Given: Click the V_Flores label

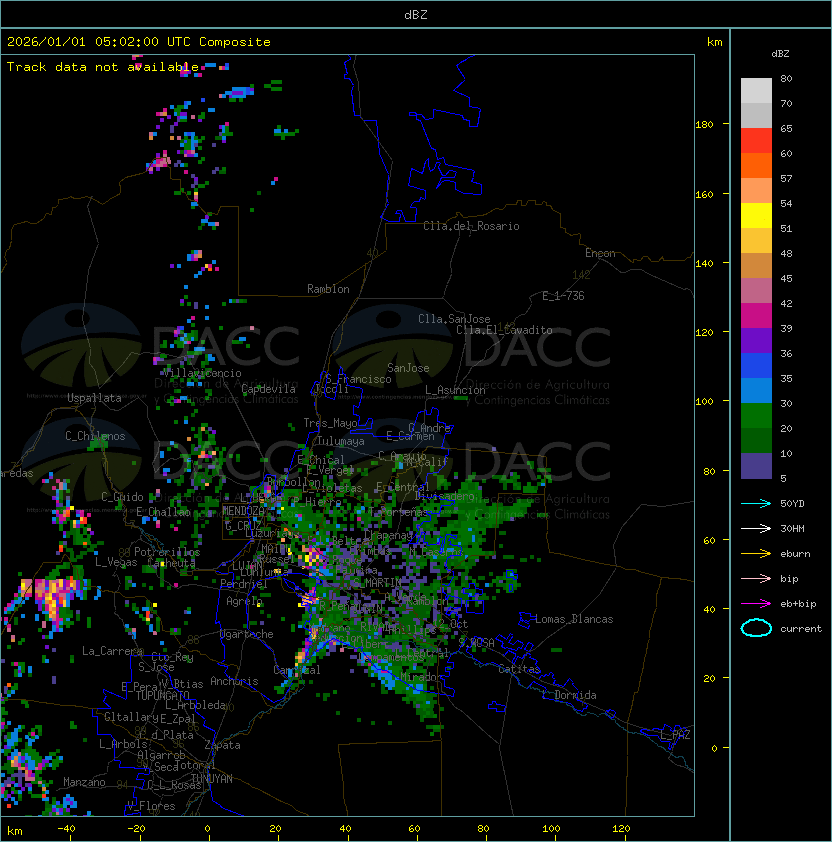Looking at the screenshot, I should [151, 806].
